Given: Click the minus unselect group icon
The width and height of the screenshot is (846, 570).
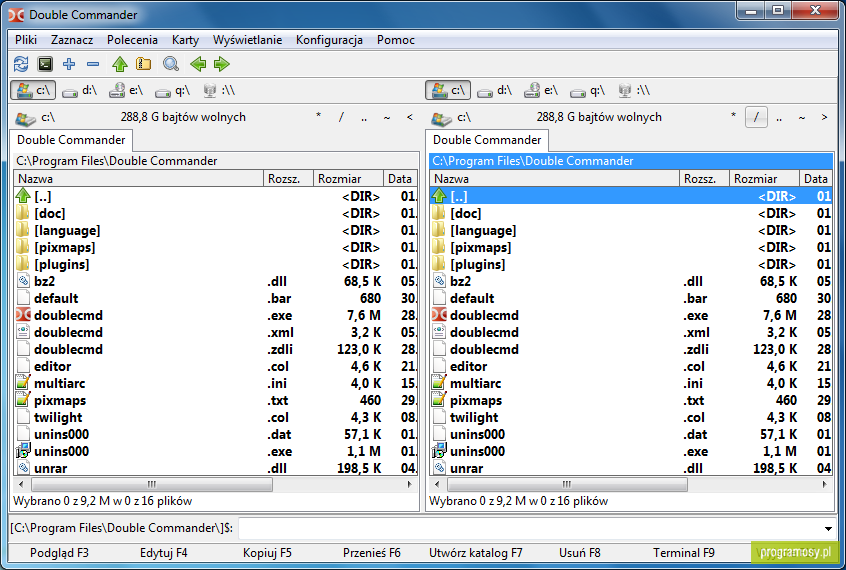Looking at the screenshot, I should click(x=93, y=64).
